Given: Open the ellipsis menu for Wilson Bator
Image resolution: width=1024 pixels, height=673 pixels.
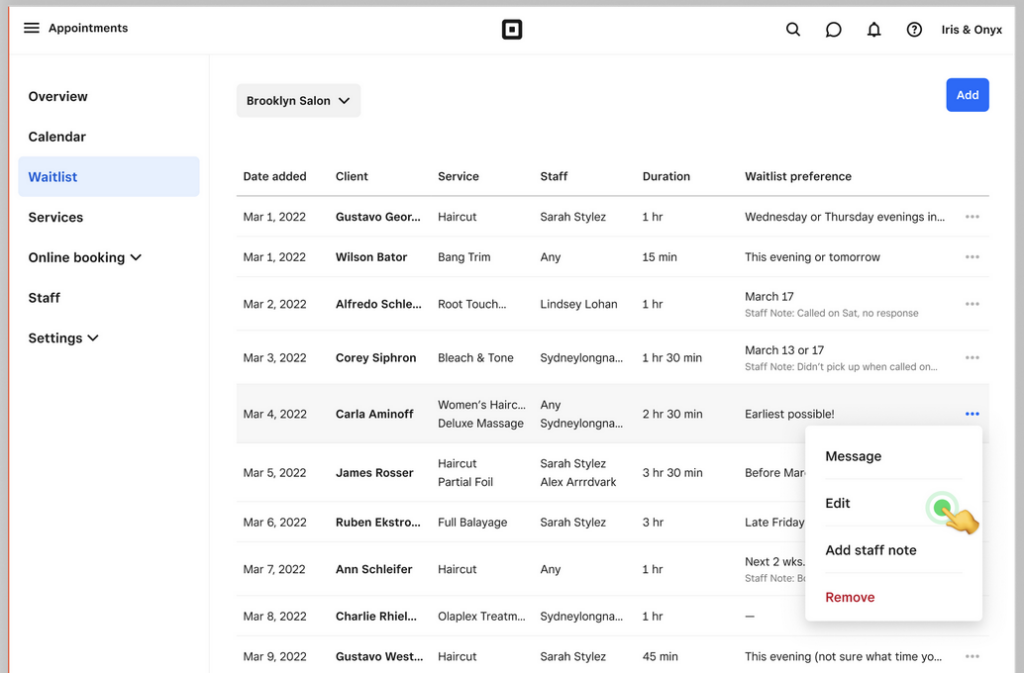Looking at the screenshot, I should pyautogui.click(x=972, y=257).
